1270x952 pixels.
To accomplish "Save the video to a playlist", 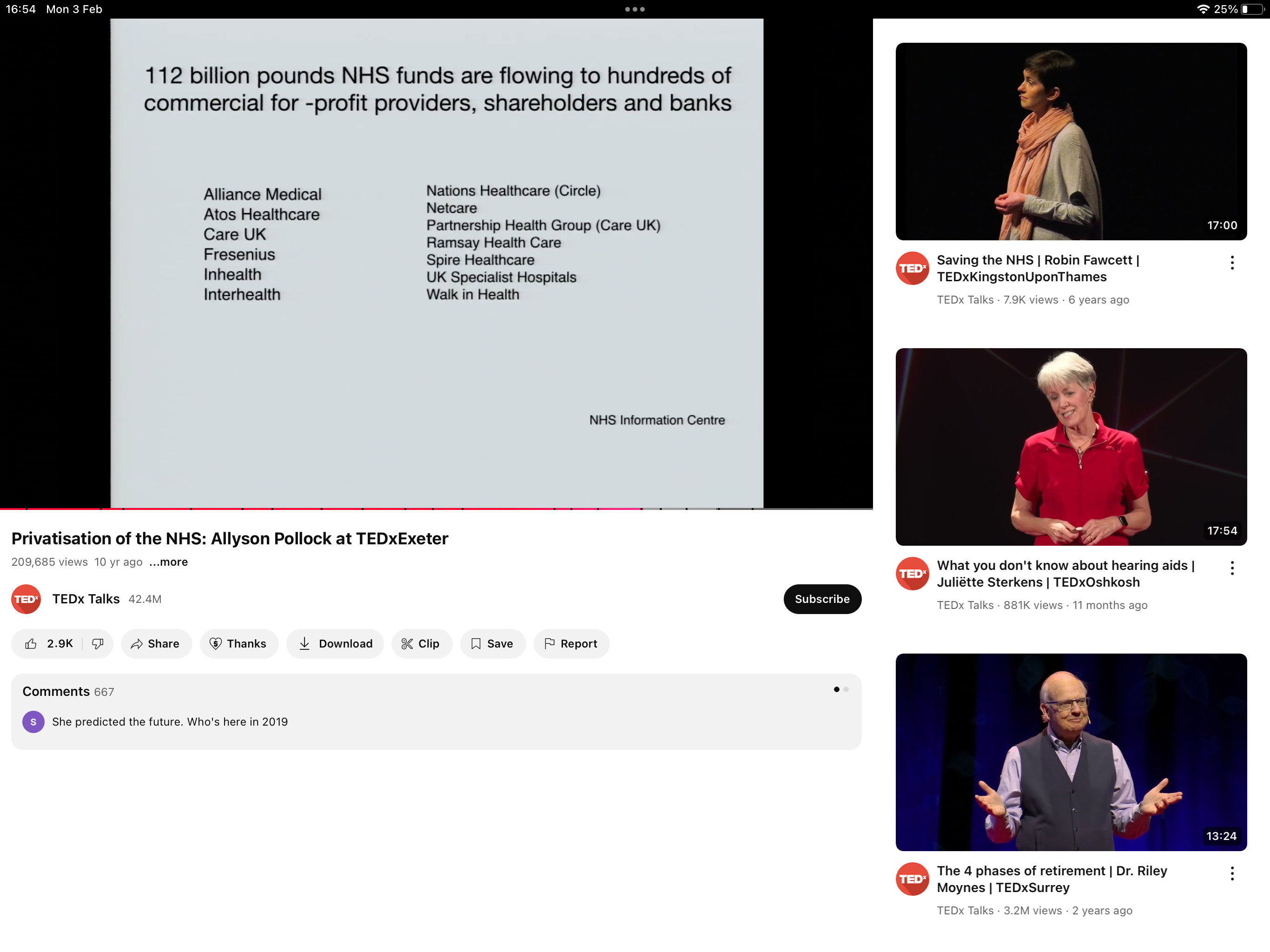I will pyautogui.click(x=493, y=644).
